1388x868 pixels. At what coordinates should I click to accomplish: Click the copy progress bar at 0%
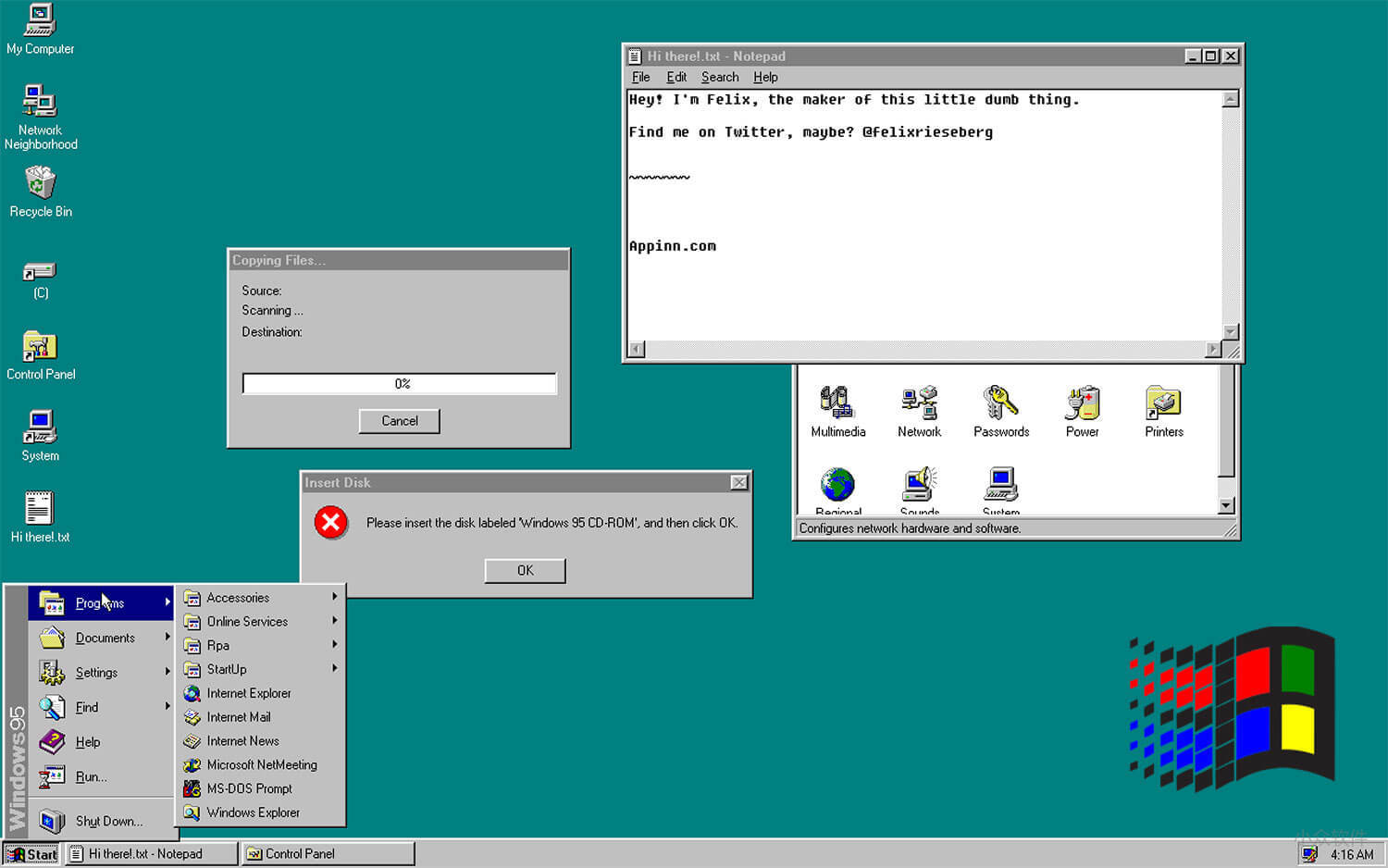[x=399, y=383]
